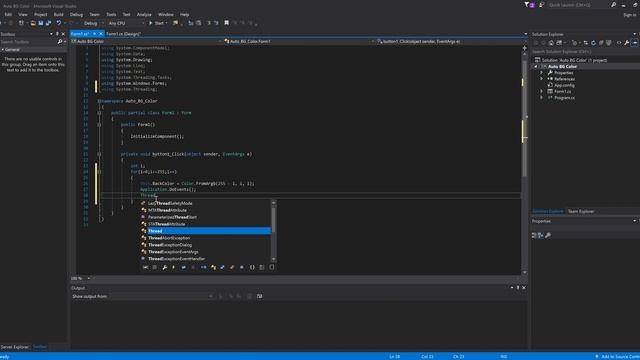Image resolution: width=640 pixels, height=360 pixels.
Task: Expand the Properties node in Solution Explorer
Action: [x=542, y=73]
